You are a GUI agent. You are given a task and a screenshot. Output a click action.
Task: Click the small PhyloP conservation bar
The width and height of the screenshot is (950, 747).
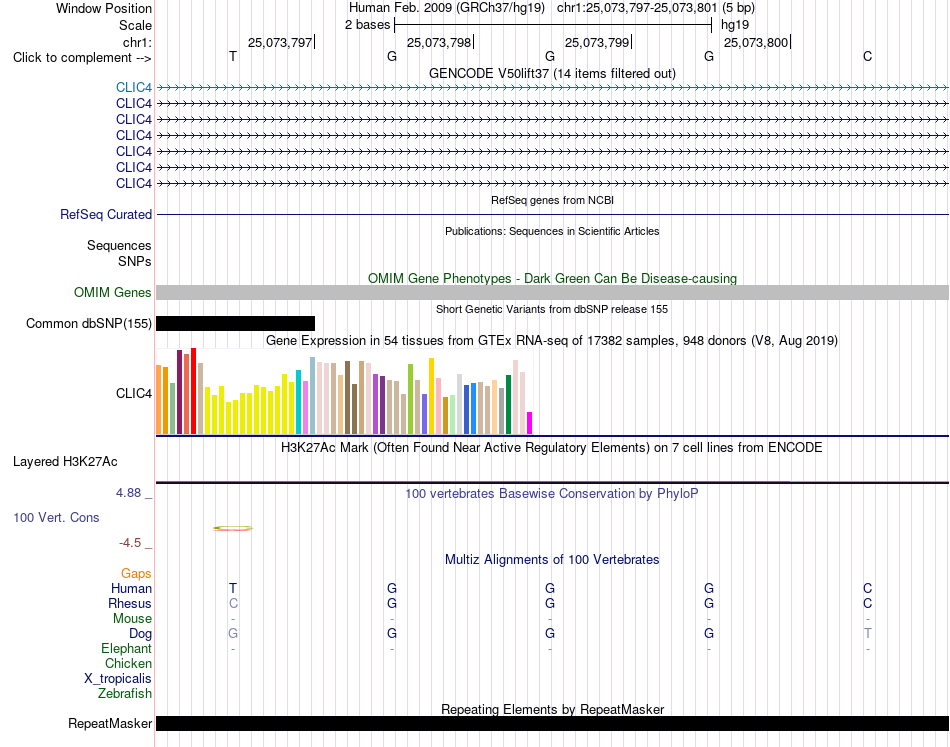tap(233, 528)
